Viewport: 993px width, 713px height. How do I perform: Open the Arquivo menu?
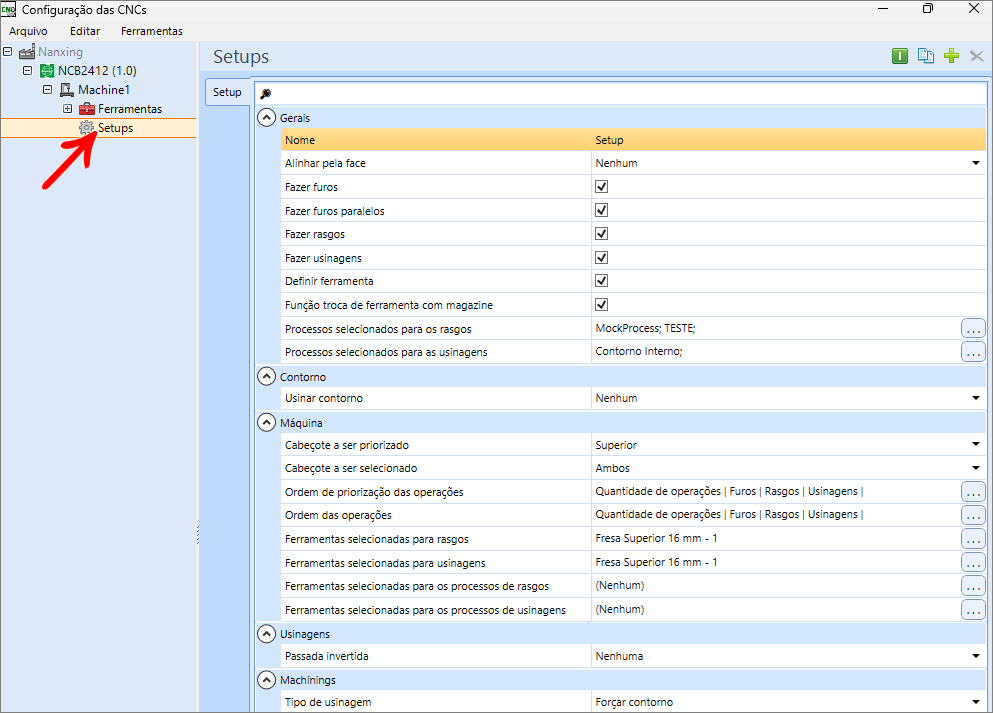[28, 31]
